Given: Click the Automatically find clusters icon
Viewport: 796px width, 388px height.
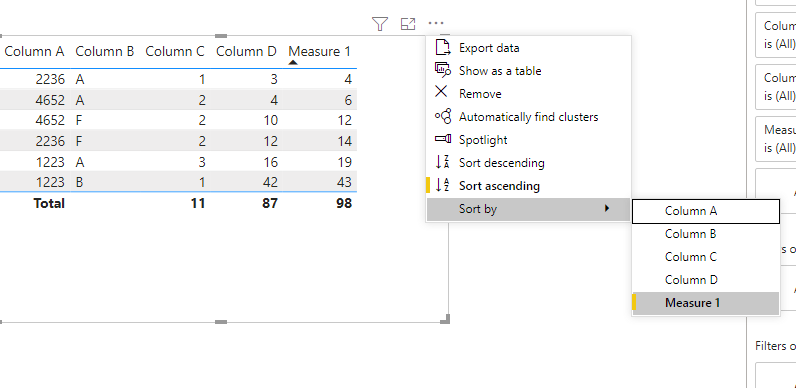Looking at the screenshot, I should (x=443, y=117).
